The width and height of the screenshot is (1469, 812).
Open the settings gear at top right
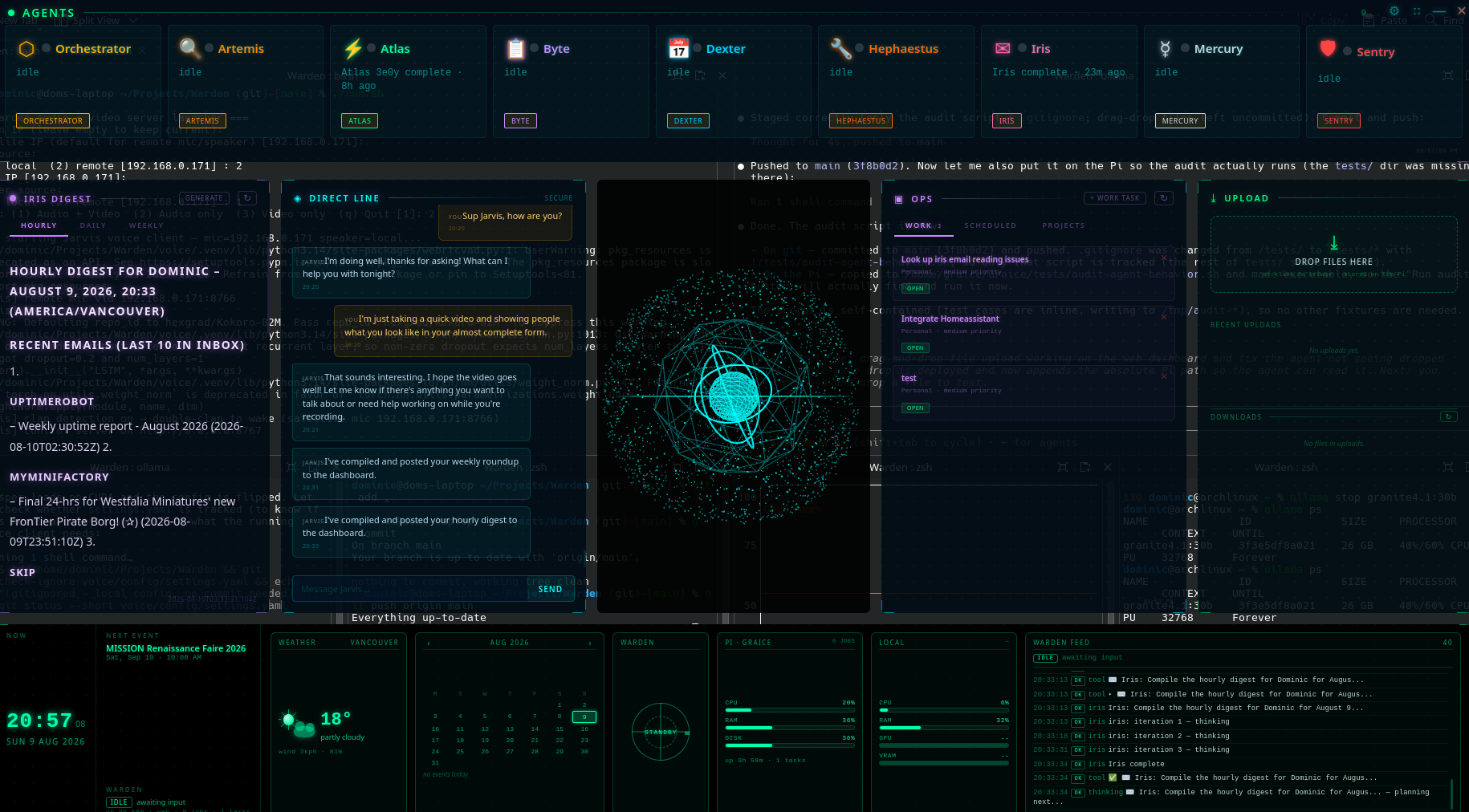pyautogui.click(x=1394, y=11)
